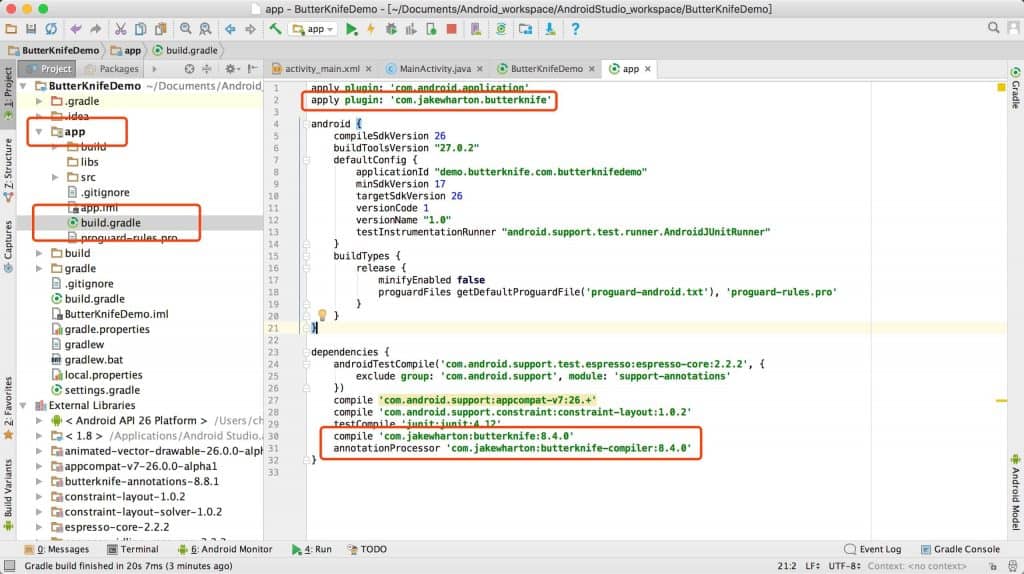Open the TODO tool window
This screenshot has height=574, width=1024.
367,549
